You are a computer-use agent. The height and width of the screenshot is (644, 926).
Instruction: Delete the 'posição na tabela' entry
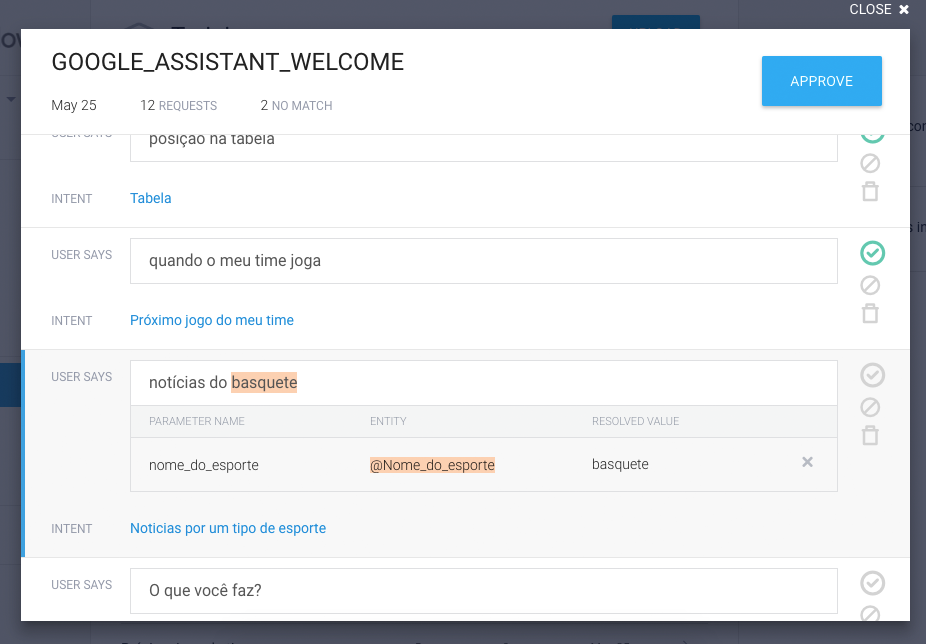click(x=870, y=191)
